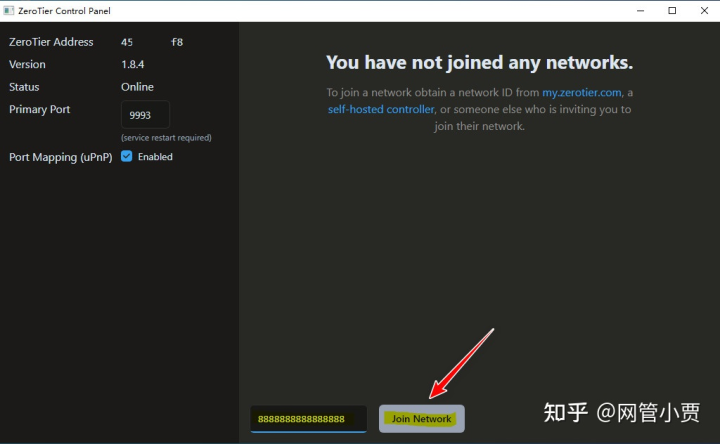Click the Status label

pyautogui.click(x=24, y=87)
